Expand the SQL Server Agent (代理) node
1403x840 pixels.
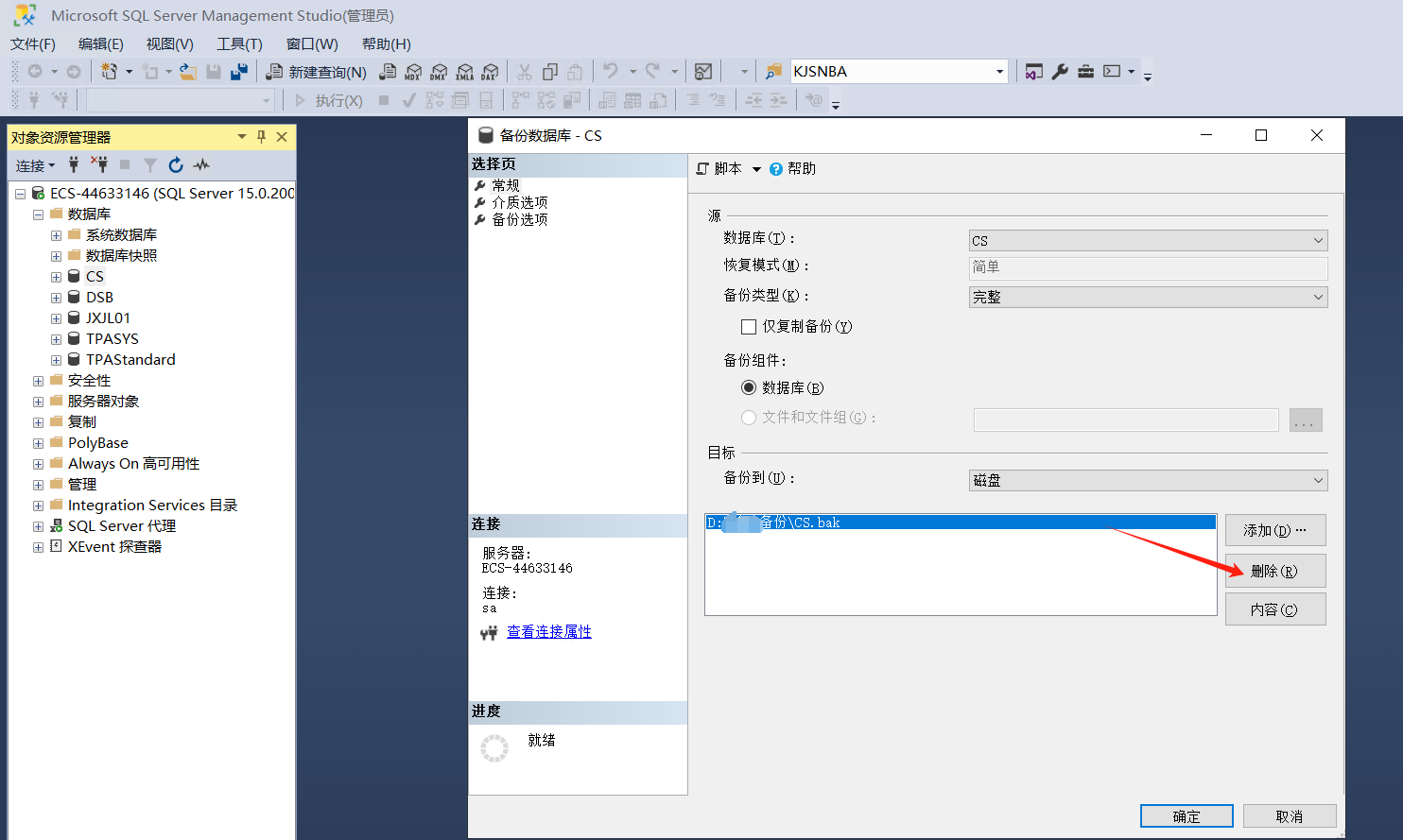point(38,526)
